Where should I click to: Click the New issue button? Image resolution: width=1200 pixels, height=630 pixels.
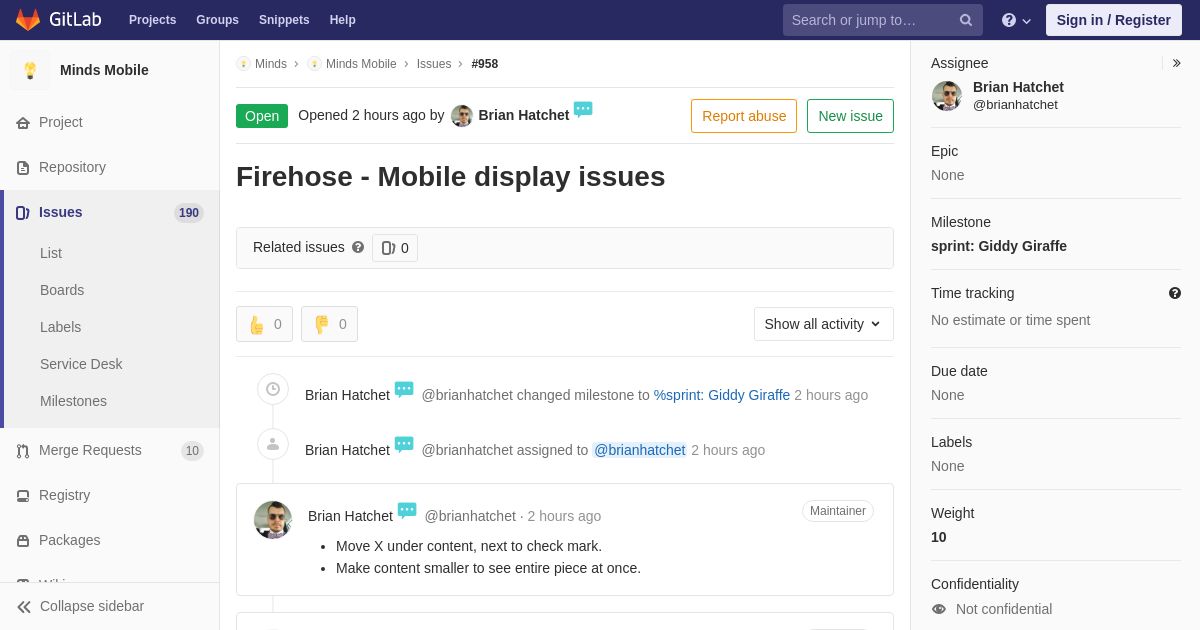[x=850, y=116]
